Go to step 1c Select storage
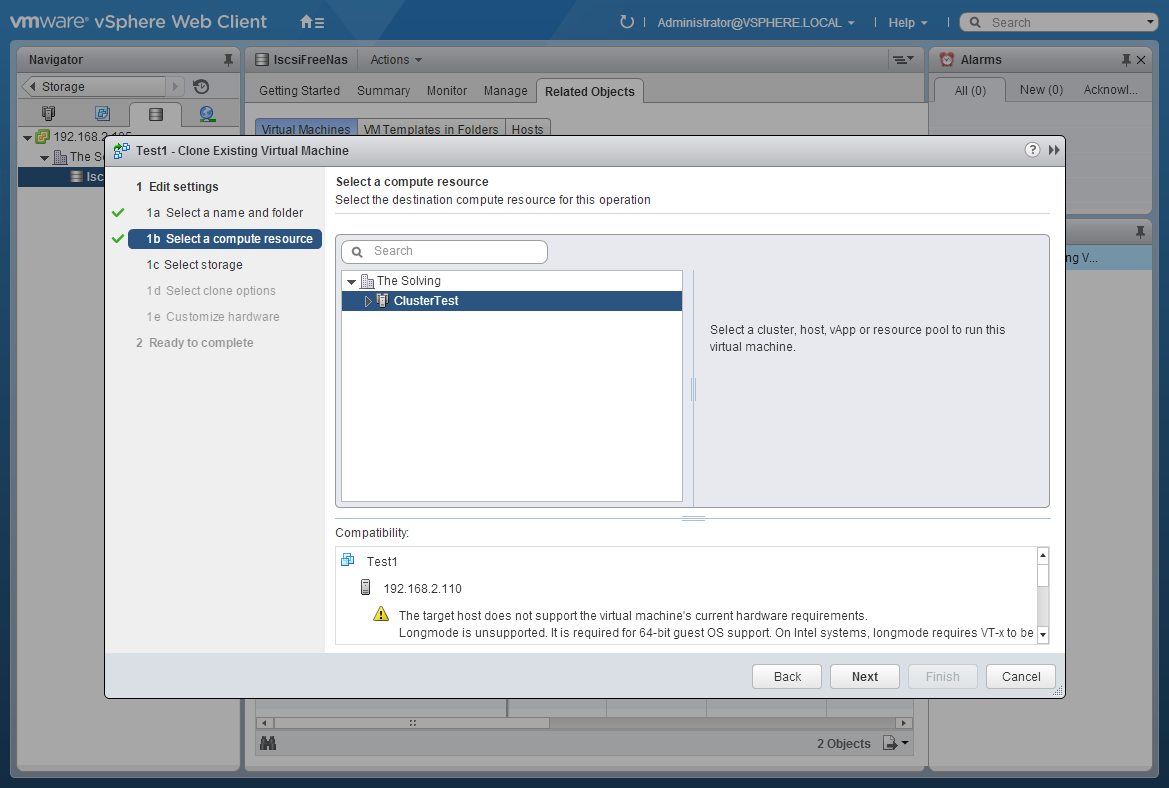 coord(195,265)
